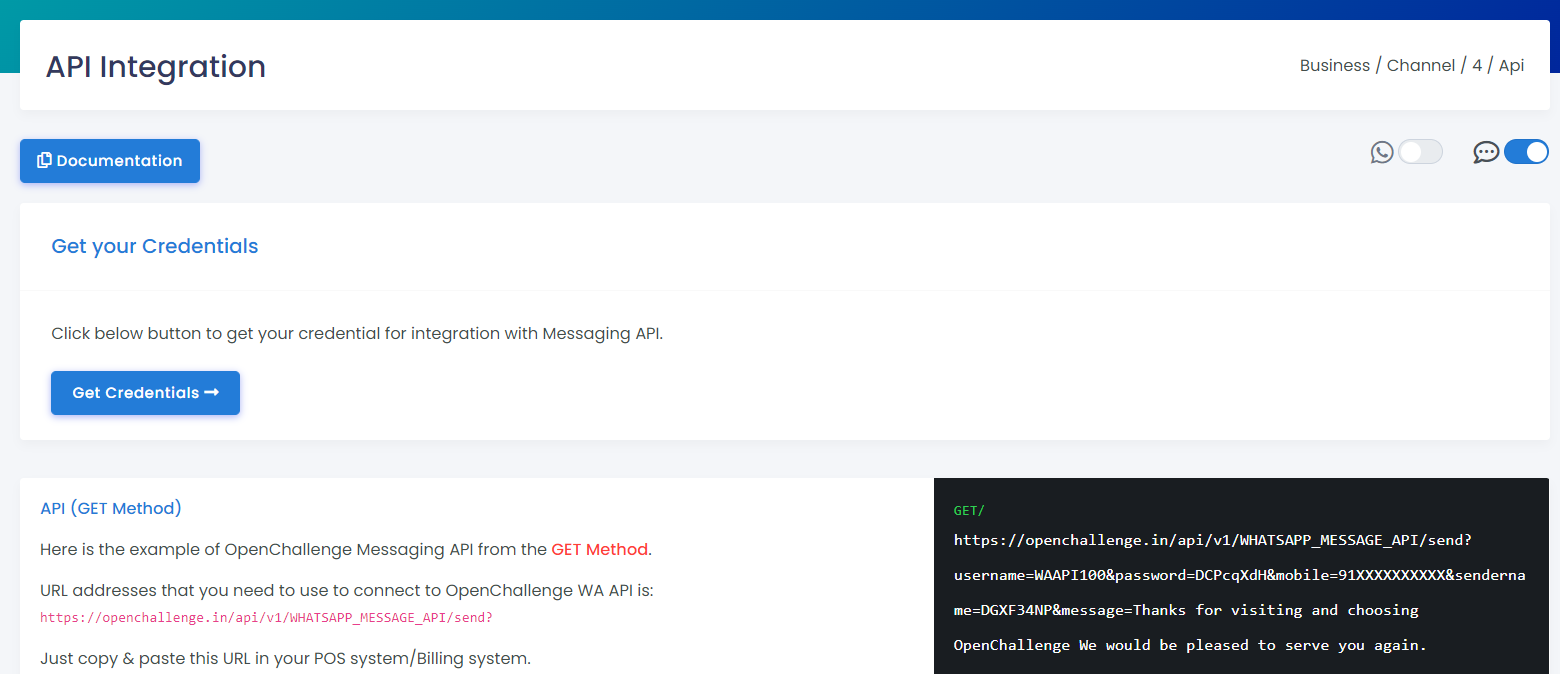Click the API Integration page title
The width and height of the screenshot is (1560, 674).
click(x=156, y=66)
